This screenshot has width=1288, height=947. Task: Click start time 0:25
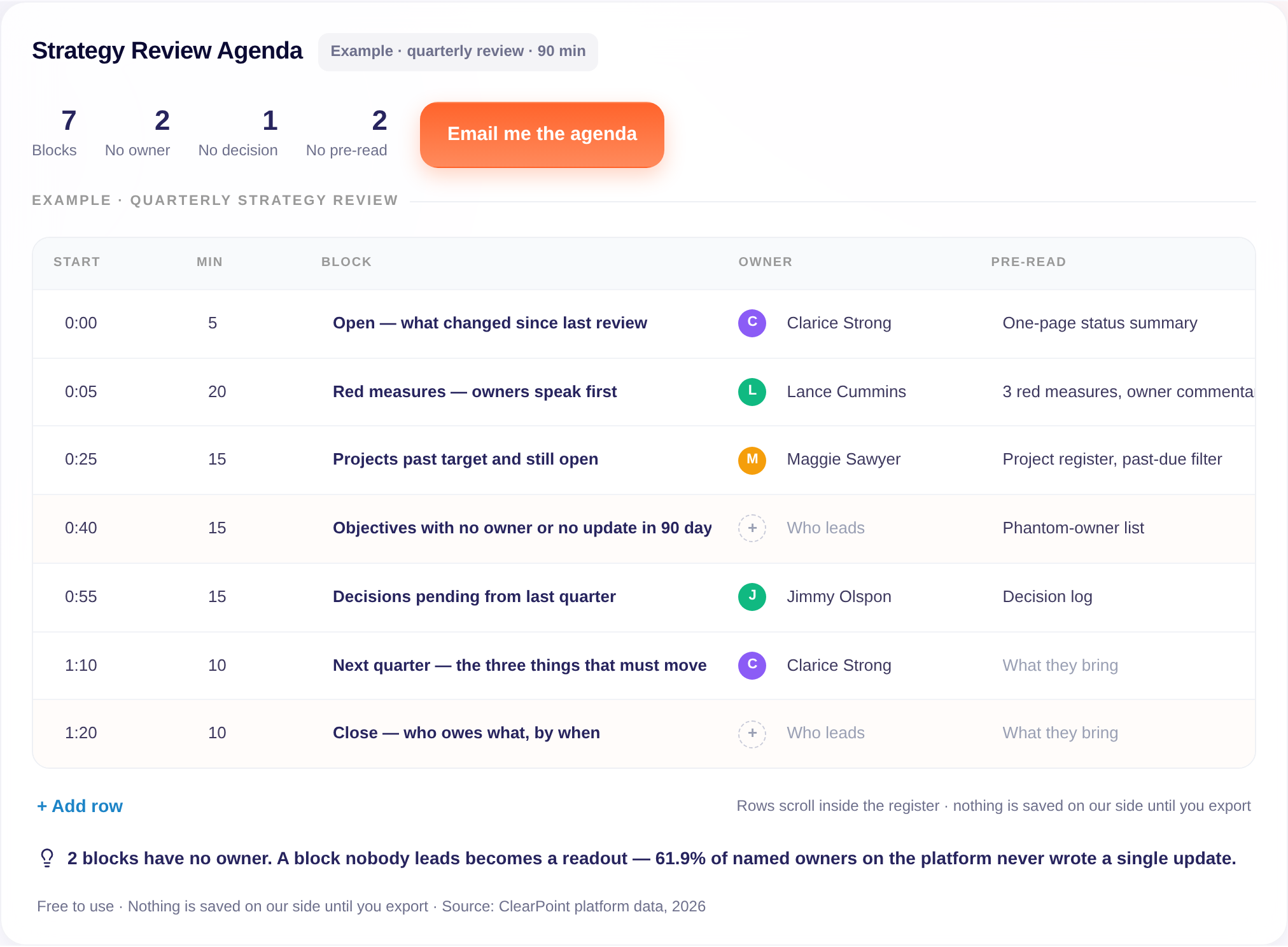point(81,459)
